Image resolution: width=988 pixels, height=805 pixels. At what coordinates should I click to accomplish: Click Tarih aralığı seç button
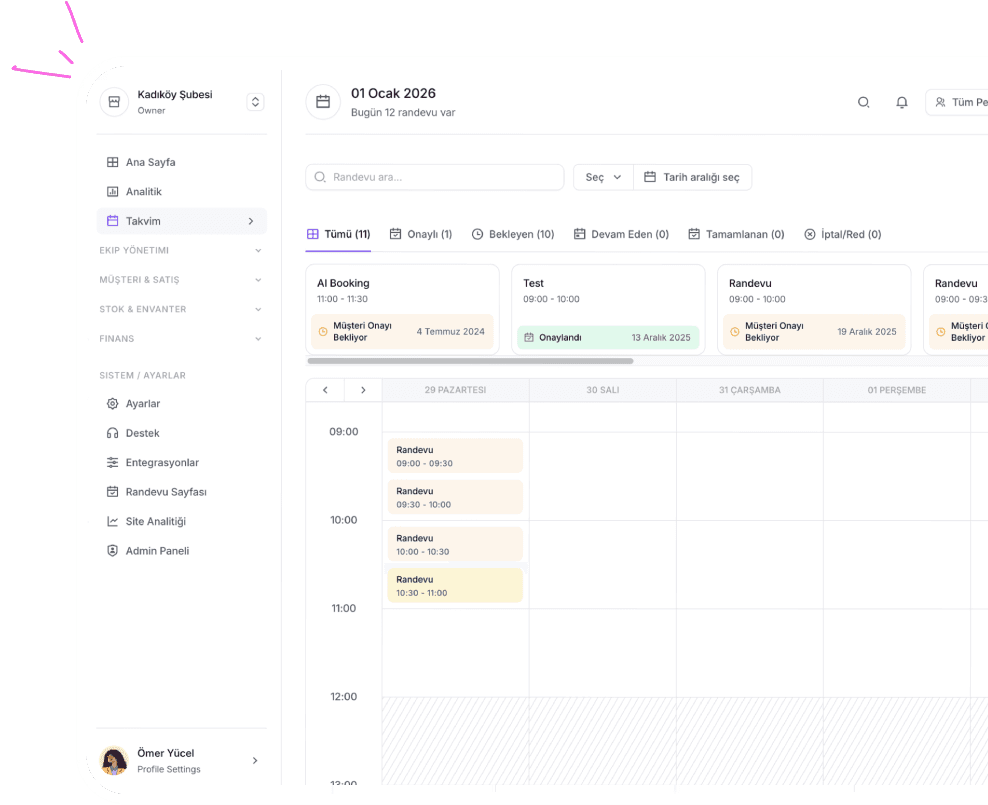[x=692, y=177]
